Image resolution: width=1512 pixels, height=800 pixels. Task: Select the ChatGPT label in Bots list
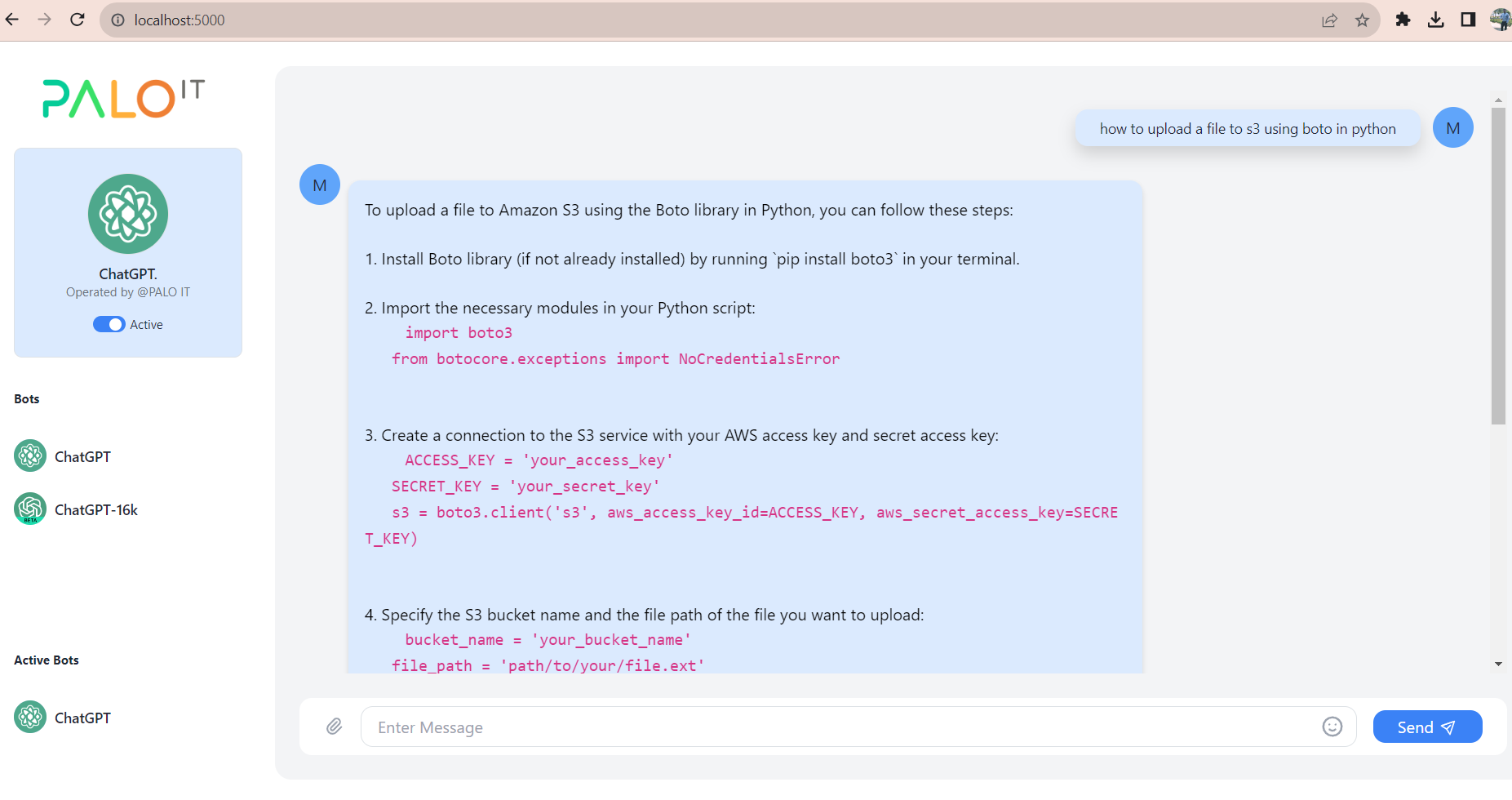(x=82, y=457)
